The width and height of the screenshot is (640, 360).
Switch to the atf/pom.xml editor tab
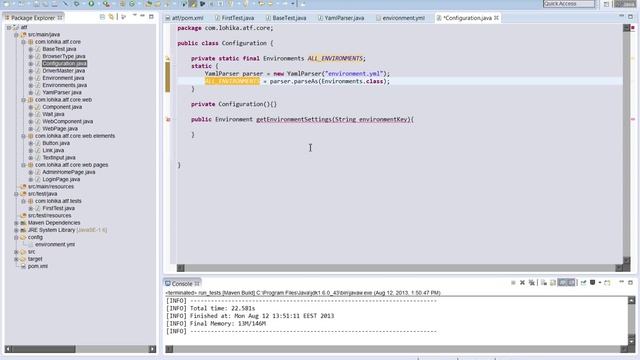[184, 18]
